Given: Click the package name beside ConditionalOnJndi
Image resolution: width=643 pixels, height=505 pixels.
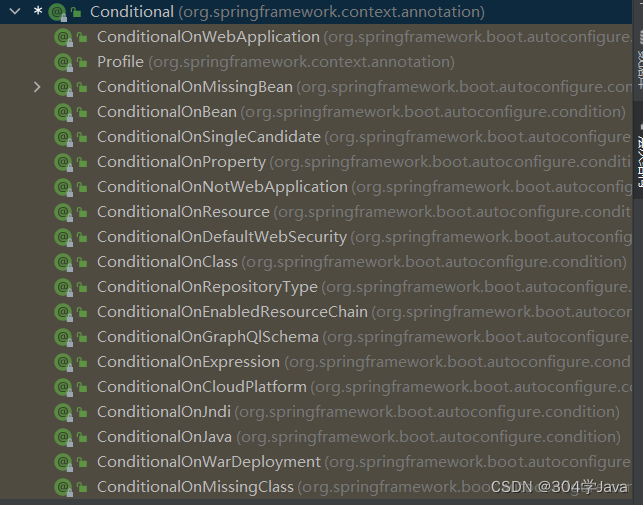Looking at the screenshot, I should tap(427, 413).
